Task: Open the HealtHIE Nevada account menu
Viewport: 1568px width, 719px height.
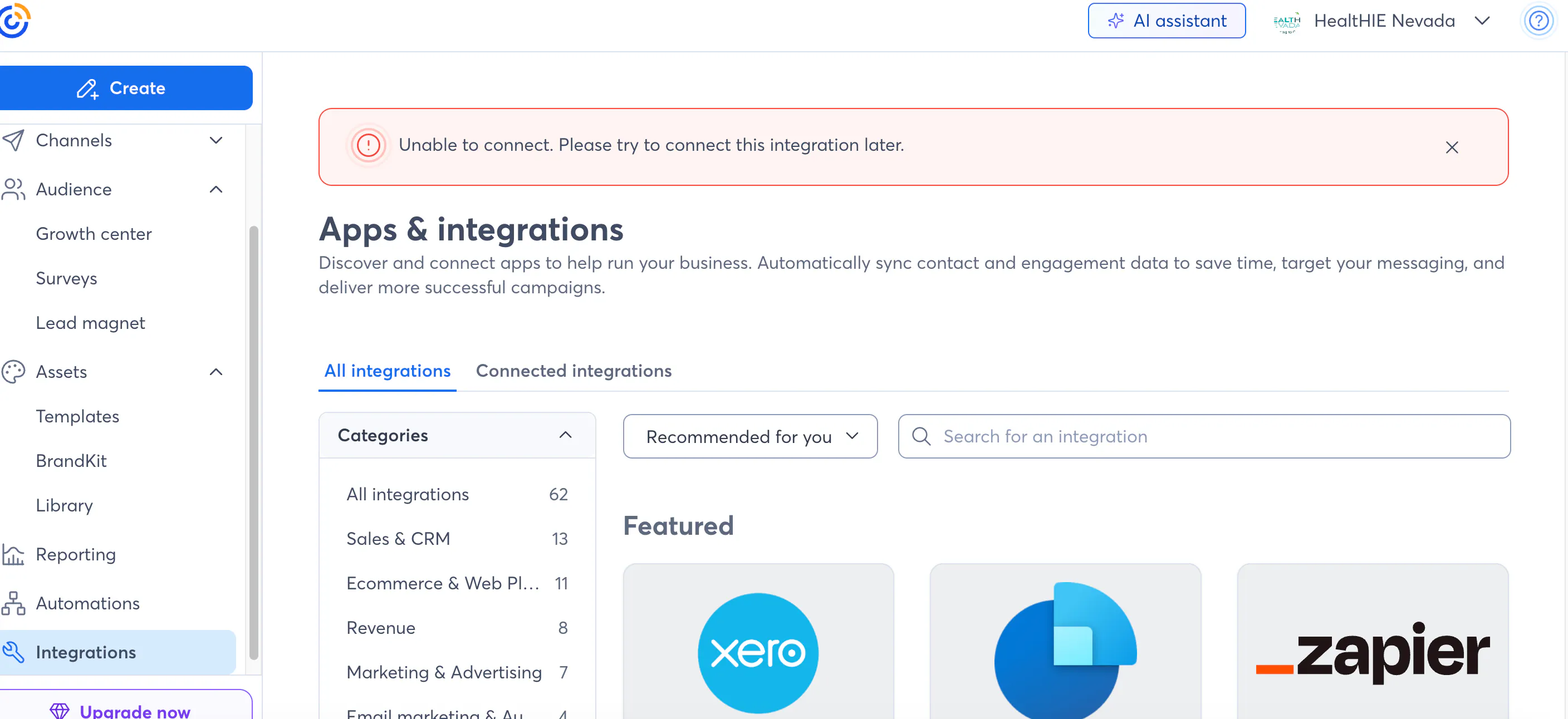Action: tap(1383, 21)
